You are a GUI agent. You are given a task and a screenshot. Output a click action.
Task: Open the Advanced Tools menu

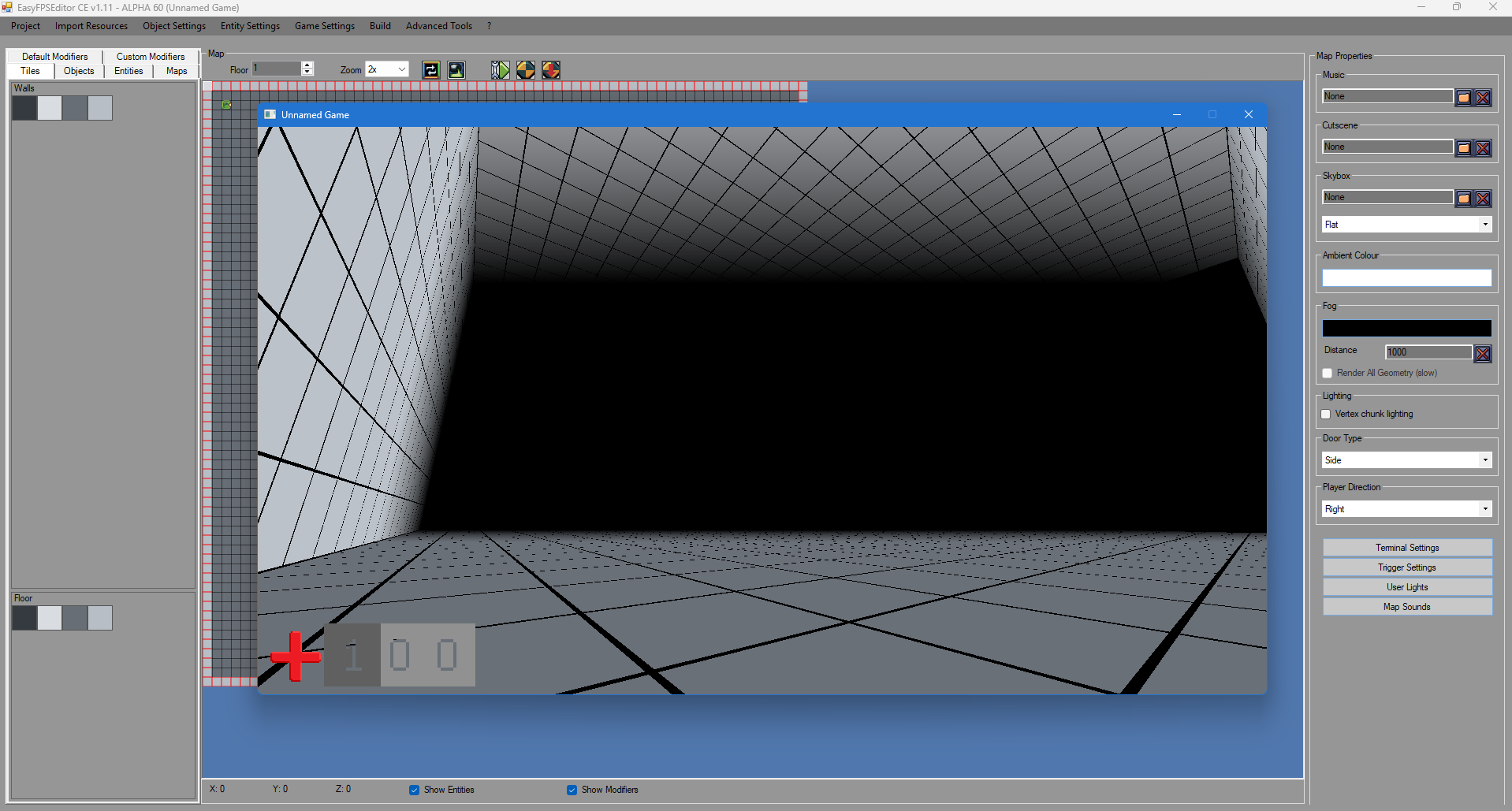pos(439,26)
